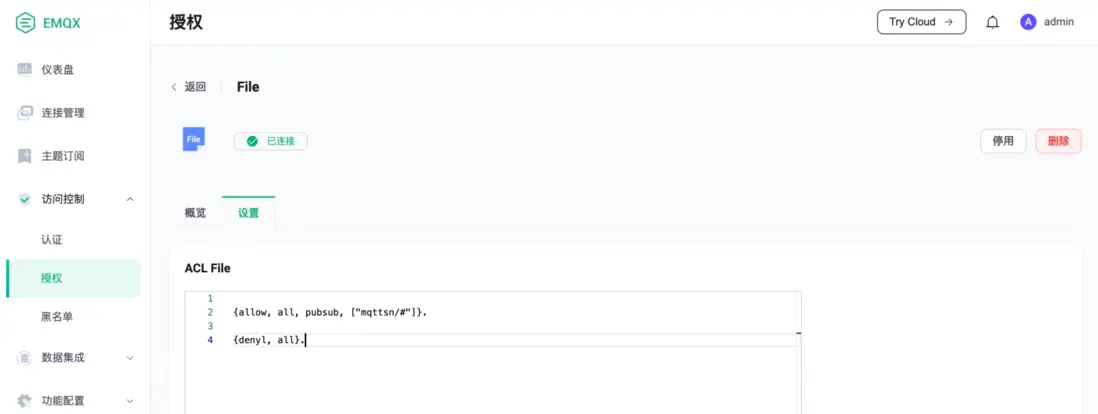Screen dimensions: 1098x414
Task: Switch to the 概览 tab
Action: 195,213
